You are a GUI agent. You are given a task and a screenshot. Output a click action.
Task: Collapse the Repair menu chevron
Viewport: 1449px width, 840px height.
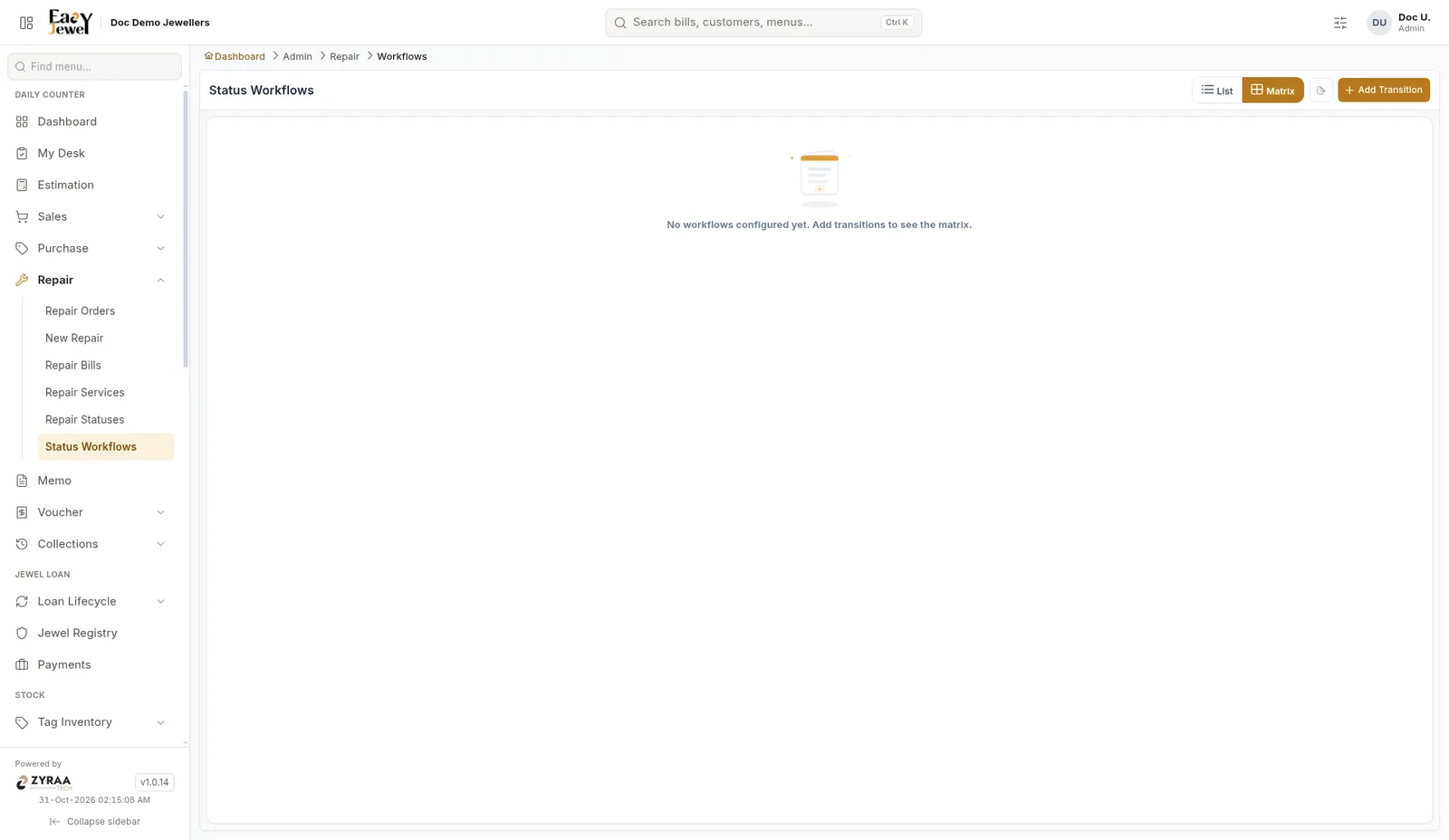pos(161,280)
